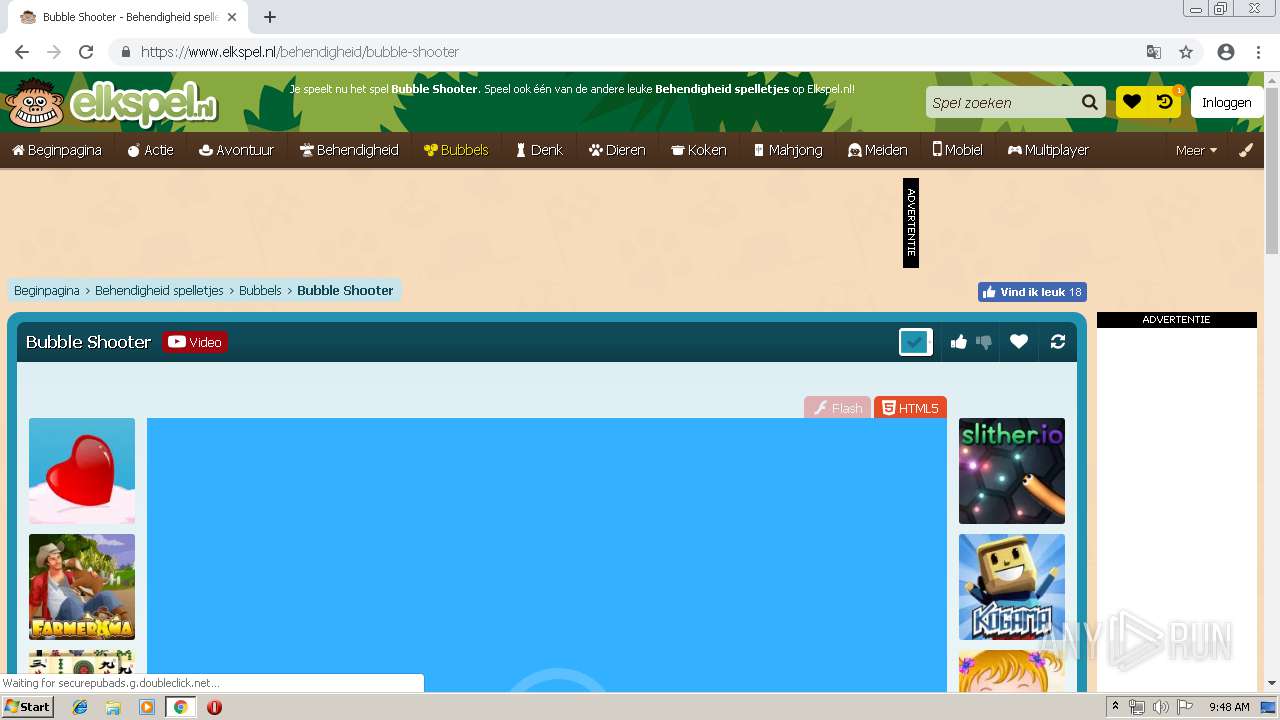Viewport: 1280px width, 720px height.
Task: Click the red Opera-style taskbar icon
Action: pyautogui.click(x=214, y=707)
